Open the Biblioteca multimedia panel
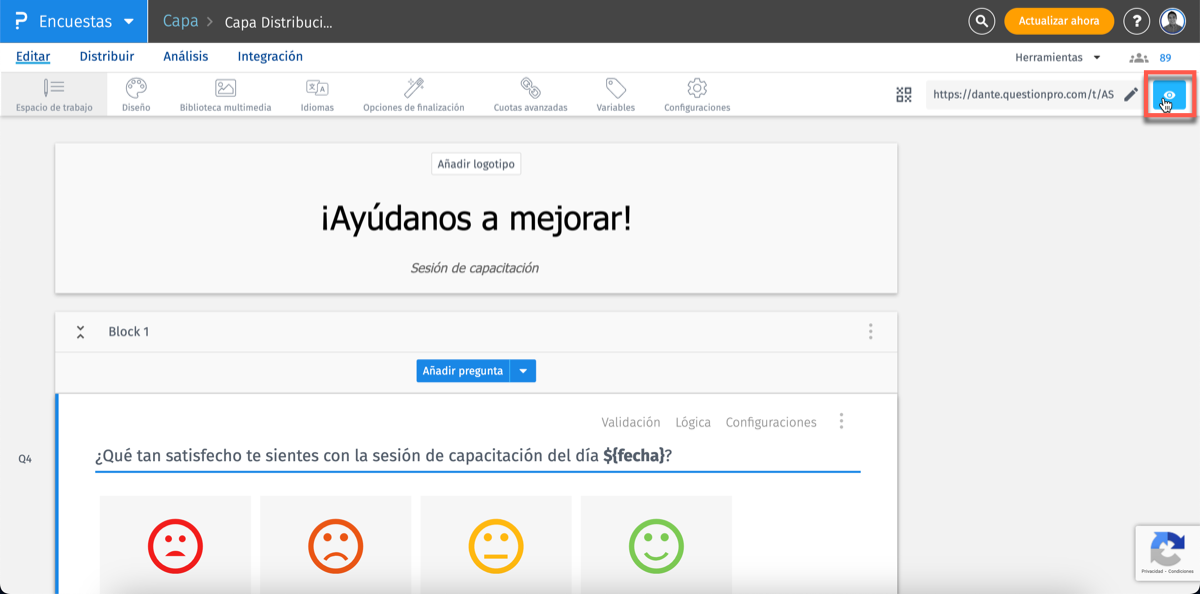This screenshot has width=1200, height=594. pos(224,94)
